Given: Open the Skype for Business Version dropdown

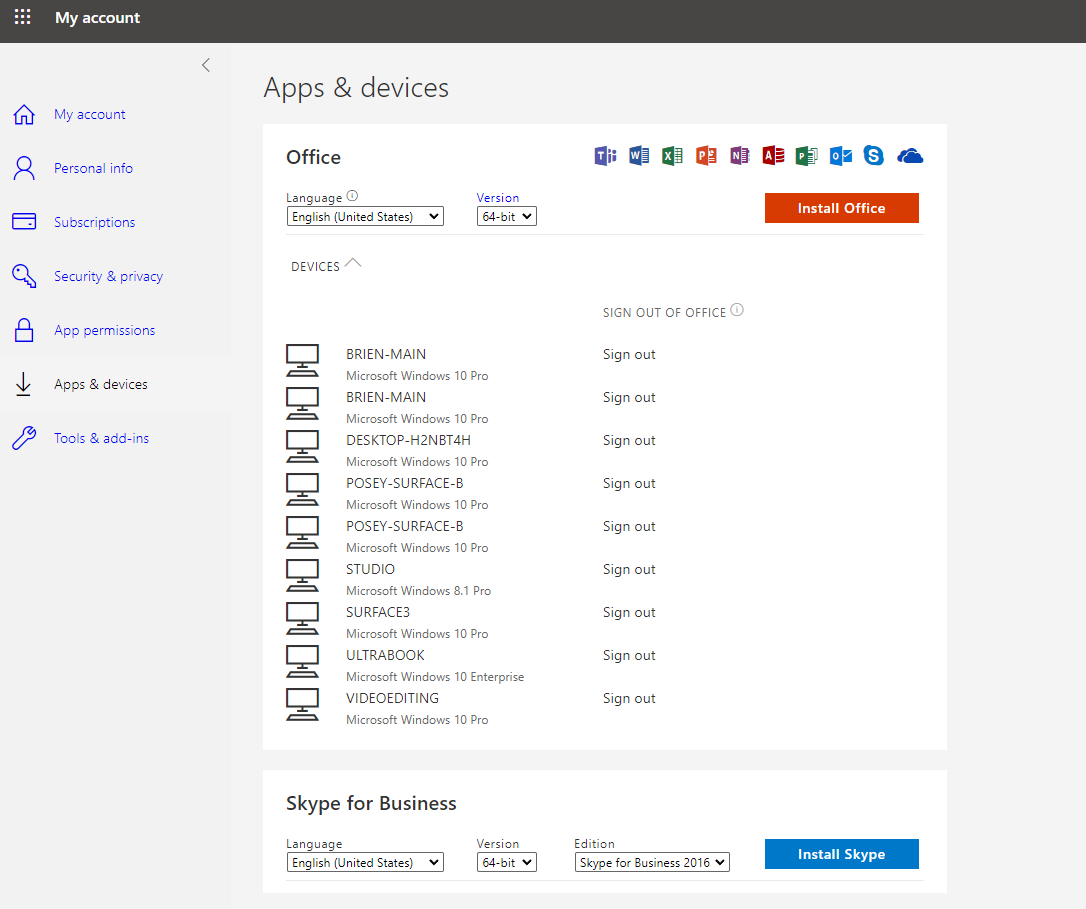Looking at the screenshot, I should (506, 863).
